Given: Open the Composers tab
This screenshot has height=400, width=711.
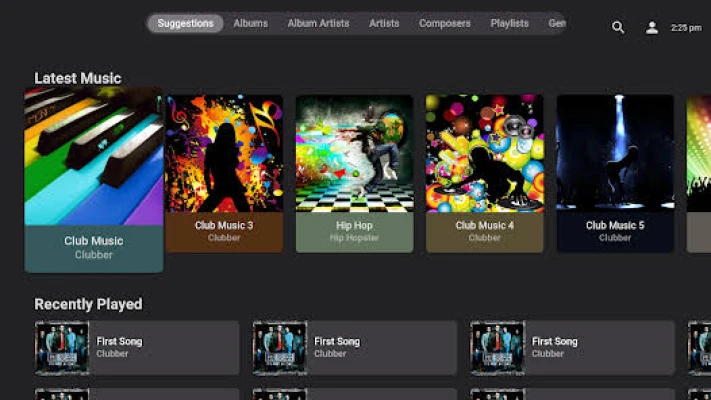Looking at the screenshot, I should click(x=444, y=23).
